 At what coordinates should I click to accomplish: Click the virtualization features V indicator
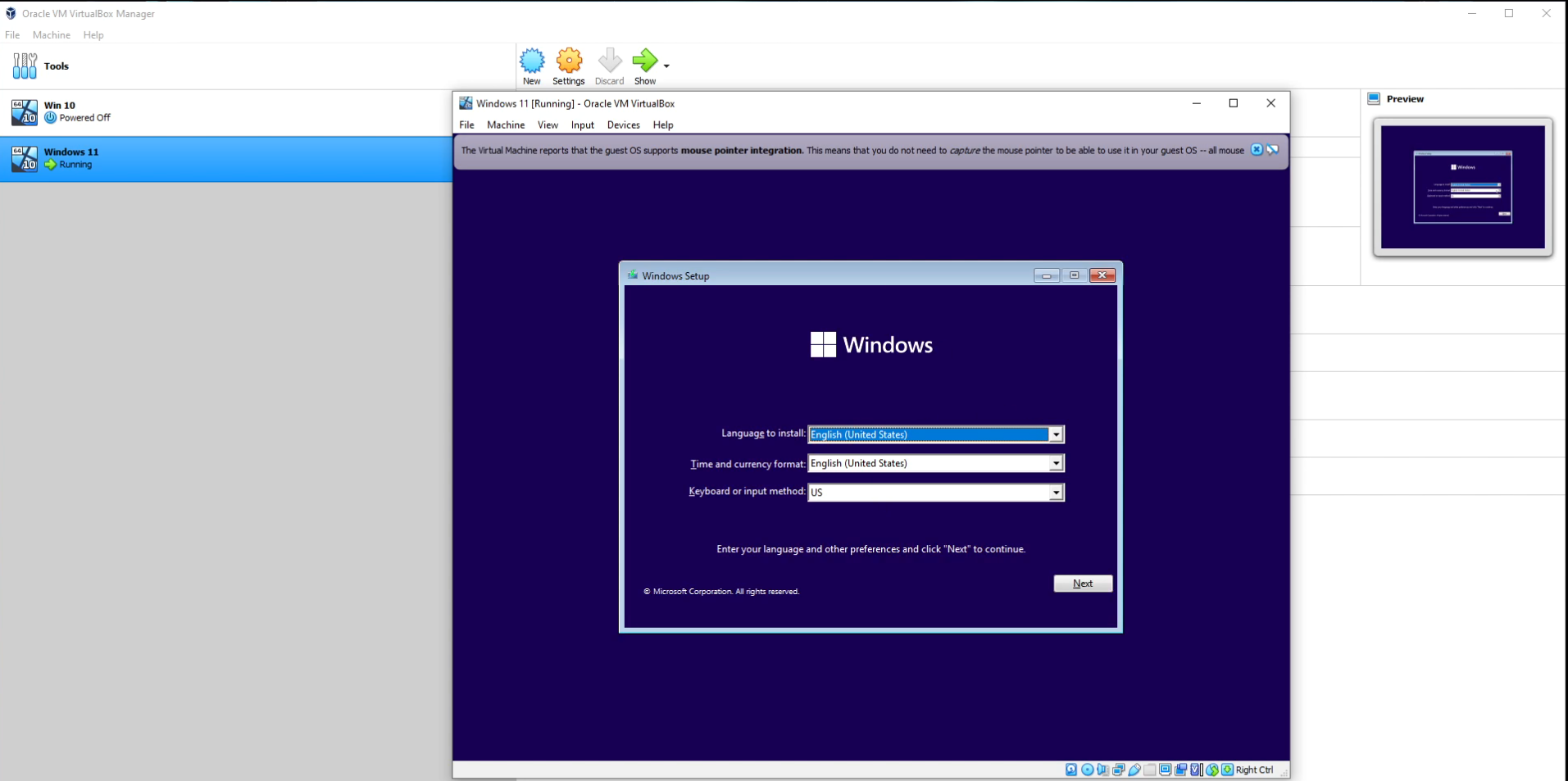(x=1197, y=770)
